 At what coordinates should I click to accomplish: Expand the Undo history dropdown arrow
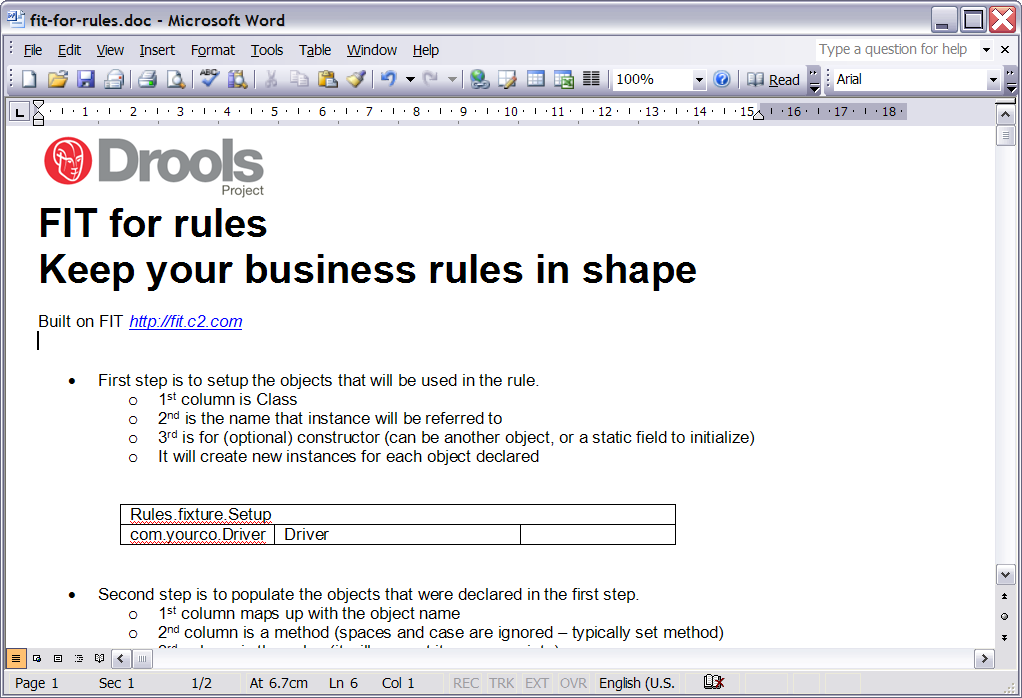click(410, 80)
